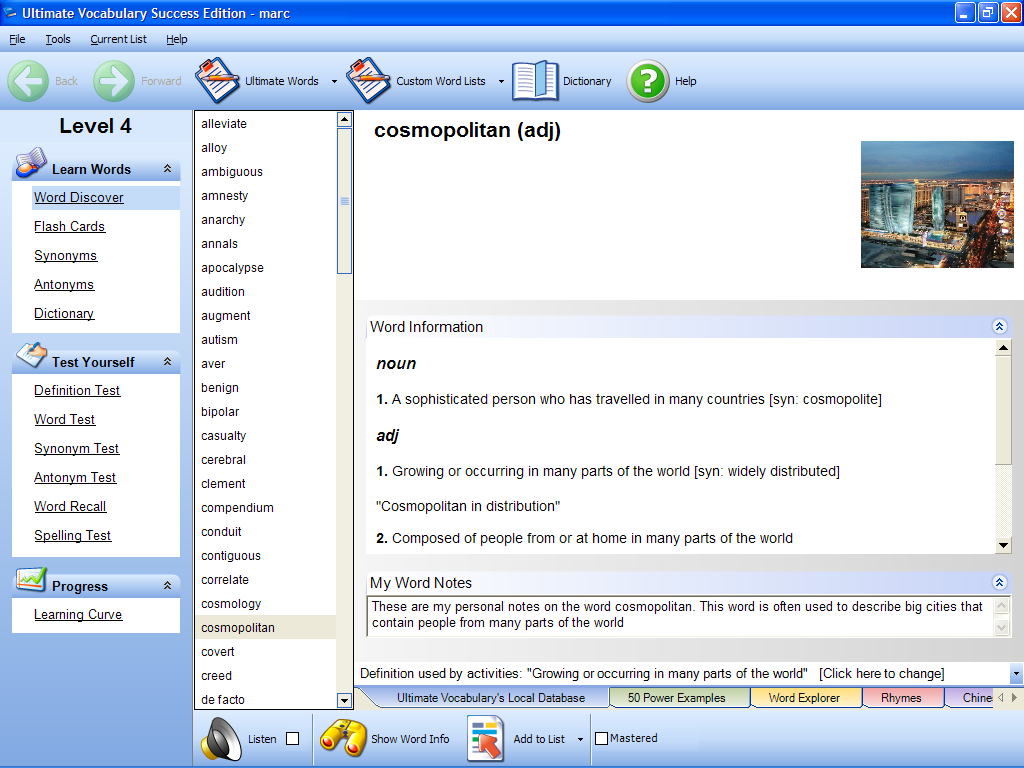Viewport: 1024px width, 768px height.
Task: Collapse the My Word Notes panel
Action: 999,582
